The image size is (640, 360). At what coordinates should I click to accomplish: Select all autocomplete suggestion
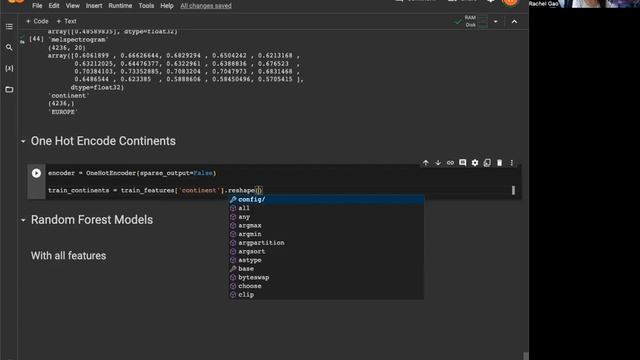click(x=326, y=208)
